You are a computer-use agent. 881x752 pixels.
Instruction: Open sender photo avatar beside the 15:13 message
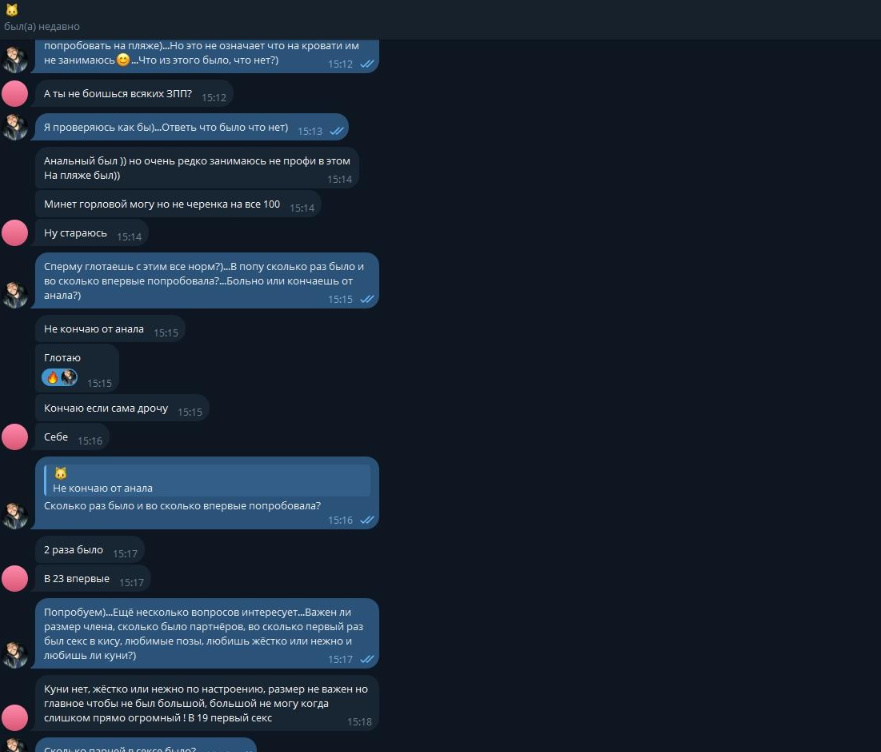click(x=15, y=127)
